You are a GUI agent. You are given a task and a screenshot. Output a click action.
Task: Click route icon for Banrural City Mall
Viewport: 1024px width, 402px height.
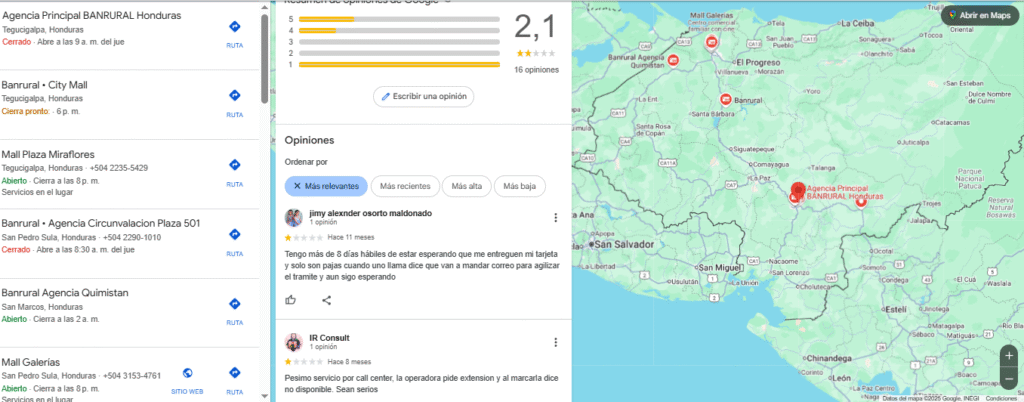click(234, 96)
